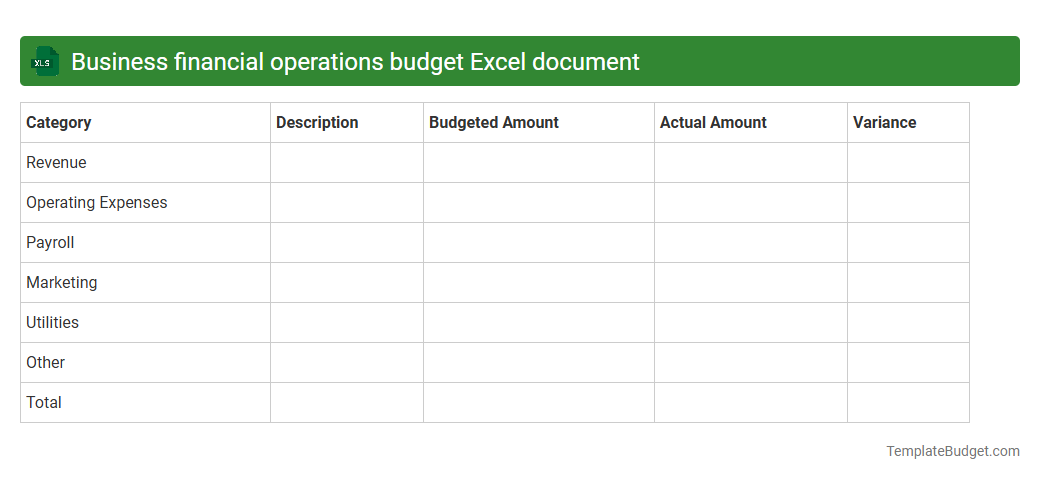Click the Total Budgeted Amount cell

[x=539, y=402]
